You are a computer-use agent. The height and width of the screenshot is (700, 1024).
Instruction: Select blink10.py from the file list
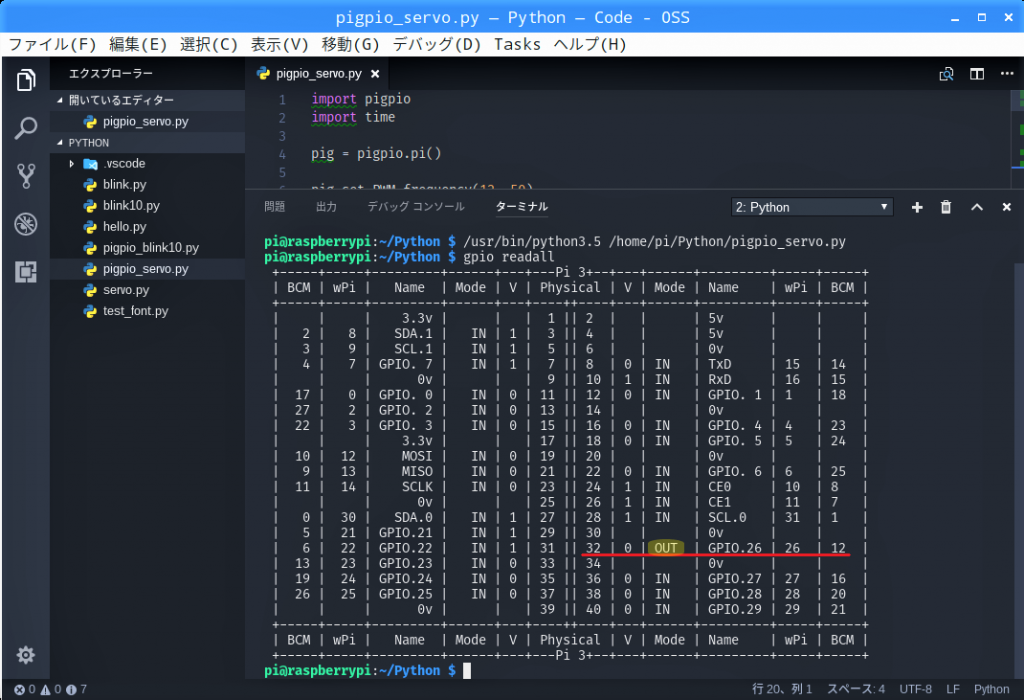pos(130,206)
